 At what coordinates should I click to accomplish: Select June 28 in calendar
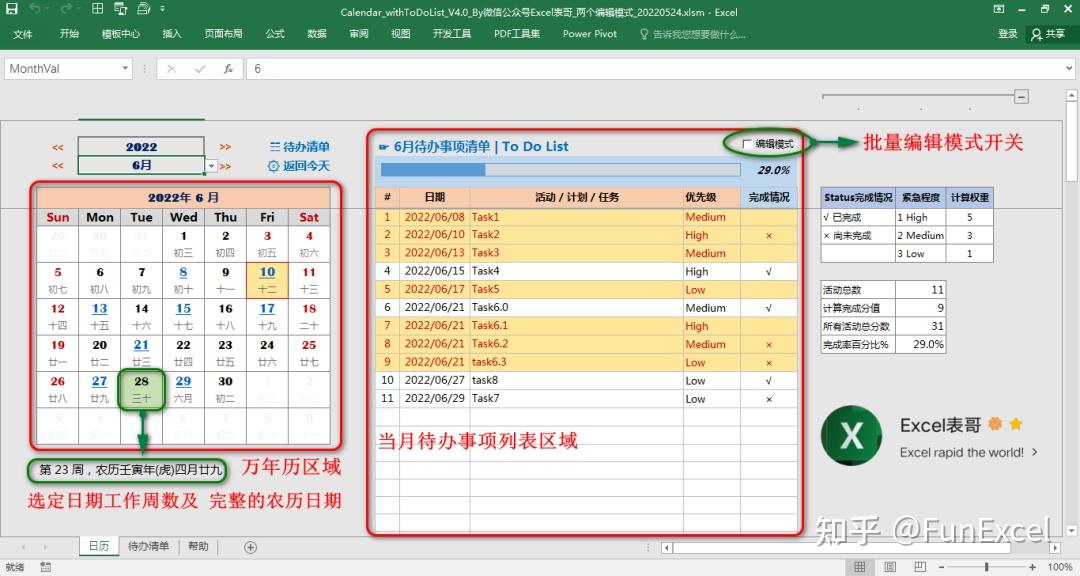[x=141, y=389]
